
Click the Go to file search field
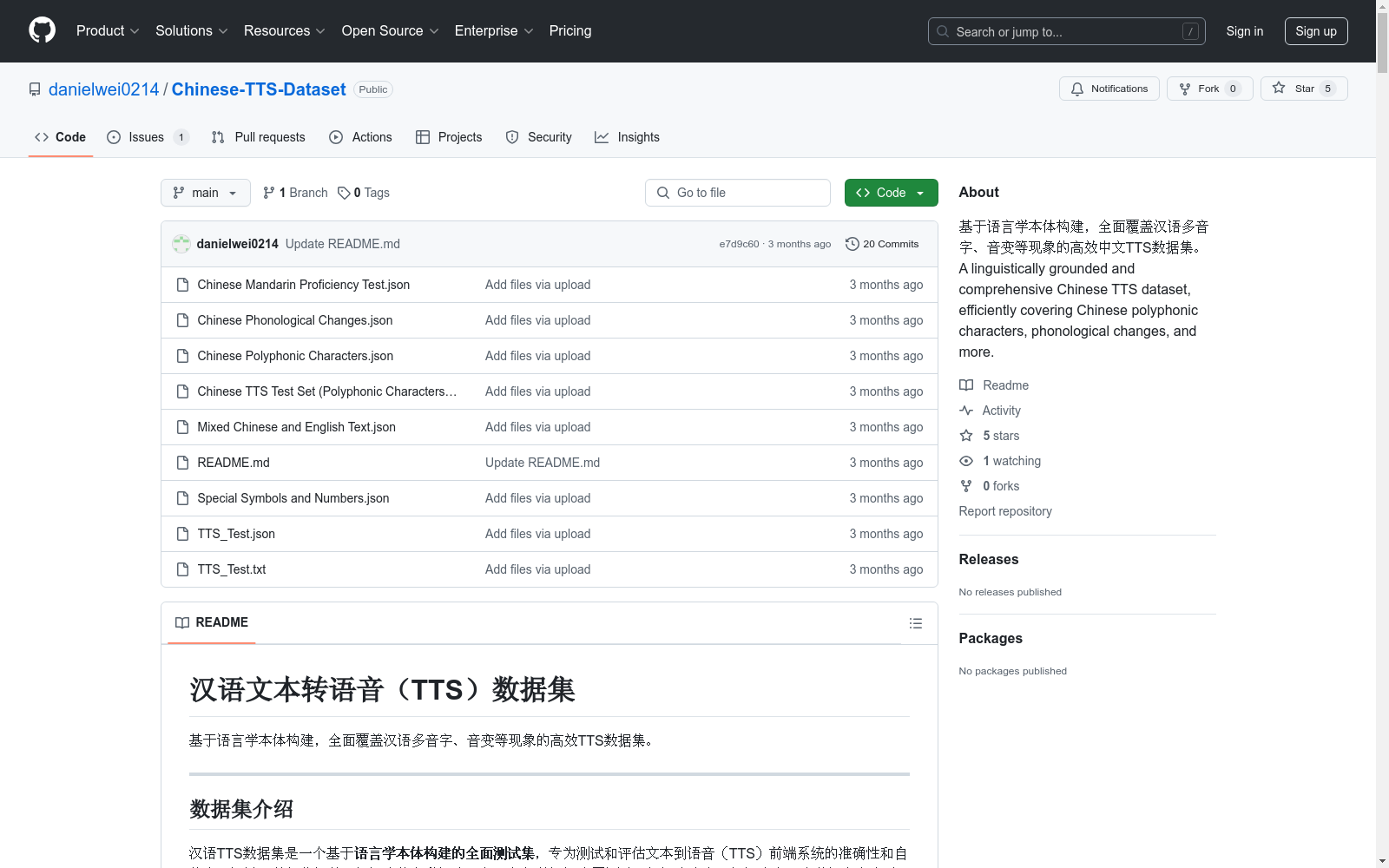pos(738,193)
